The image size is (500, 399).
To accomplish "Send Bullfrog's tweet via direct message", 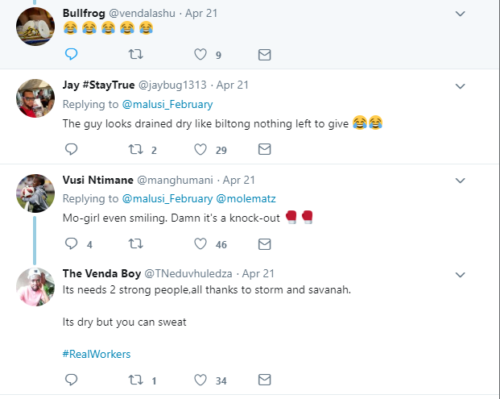I will 264,55.
